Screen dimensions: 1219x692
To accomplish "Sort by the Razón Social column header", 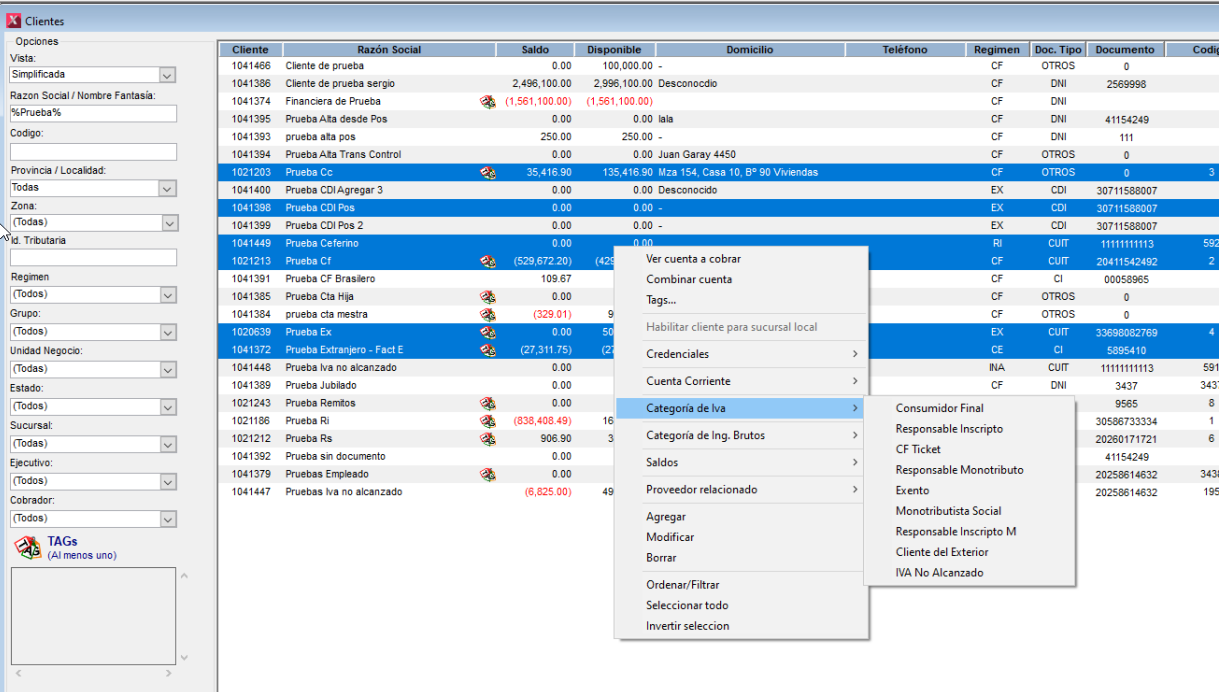I will pos(389,50).
